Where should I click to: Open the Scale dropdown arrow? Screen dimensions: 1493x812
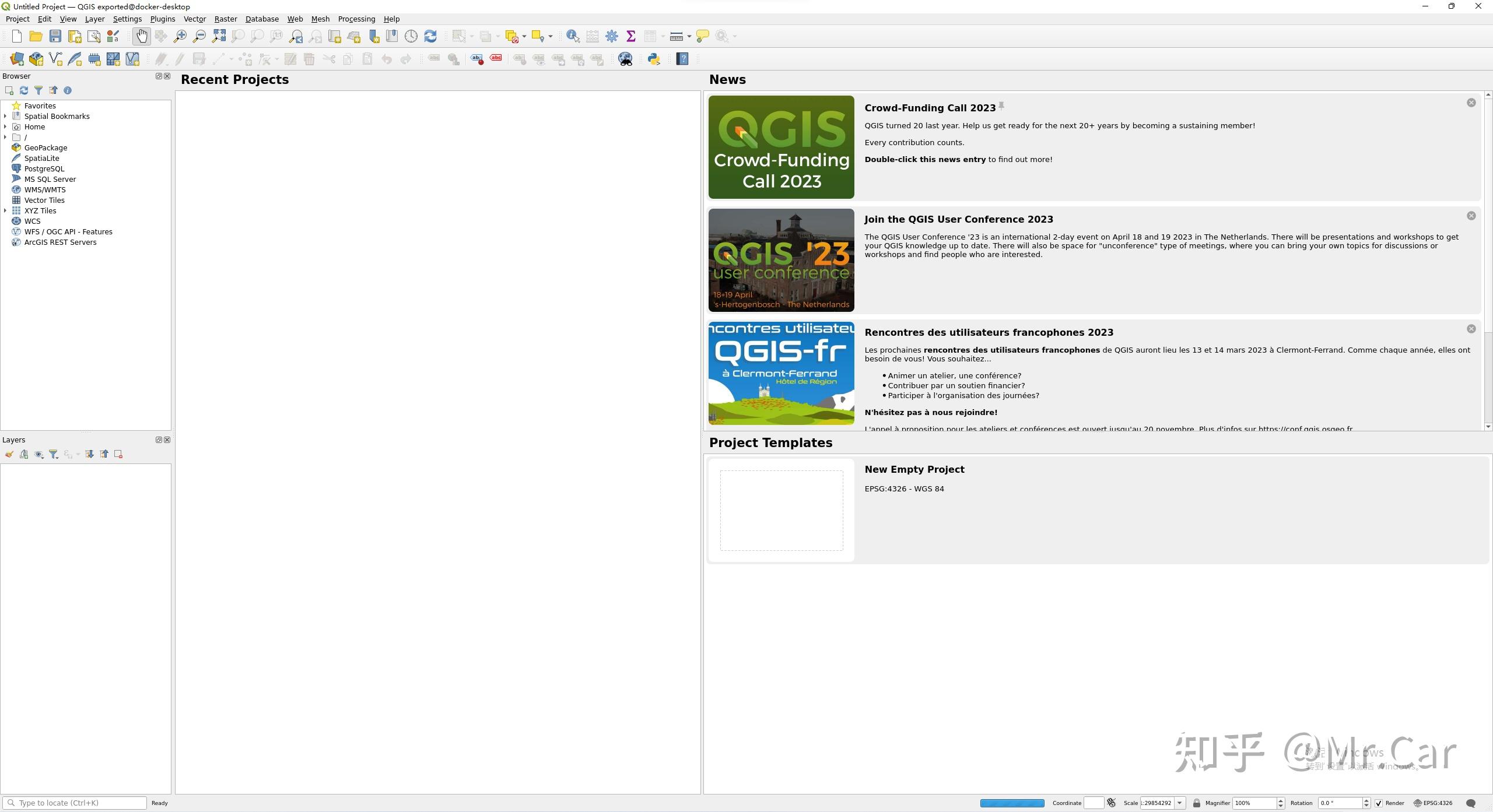point(1179,803)
